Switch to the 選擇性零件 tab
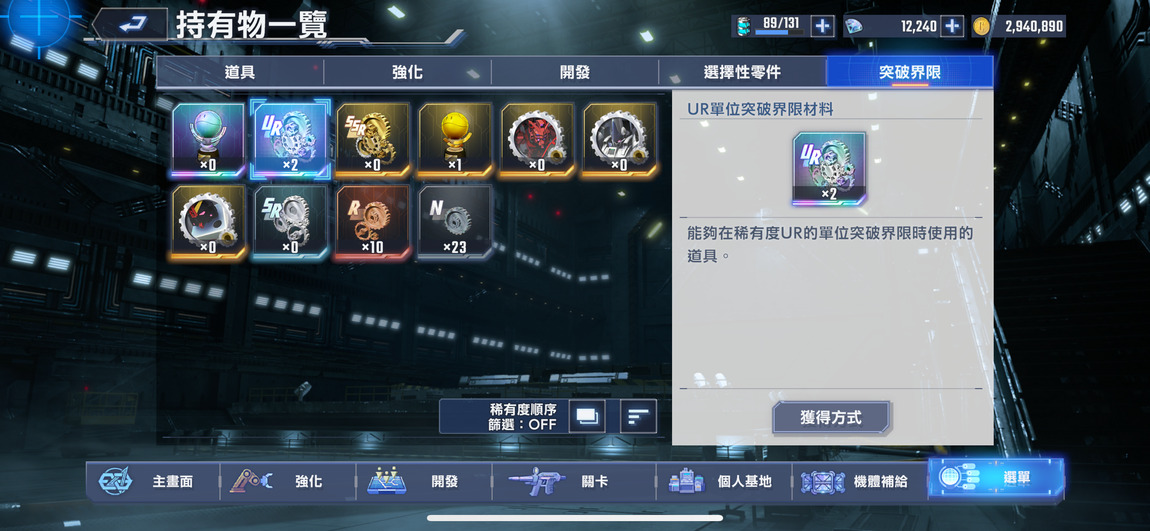Viewport: 1150px width, 531px height. (x=742, y=73)
